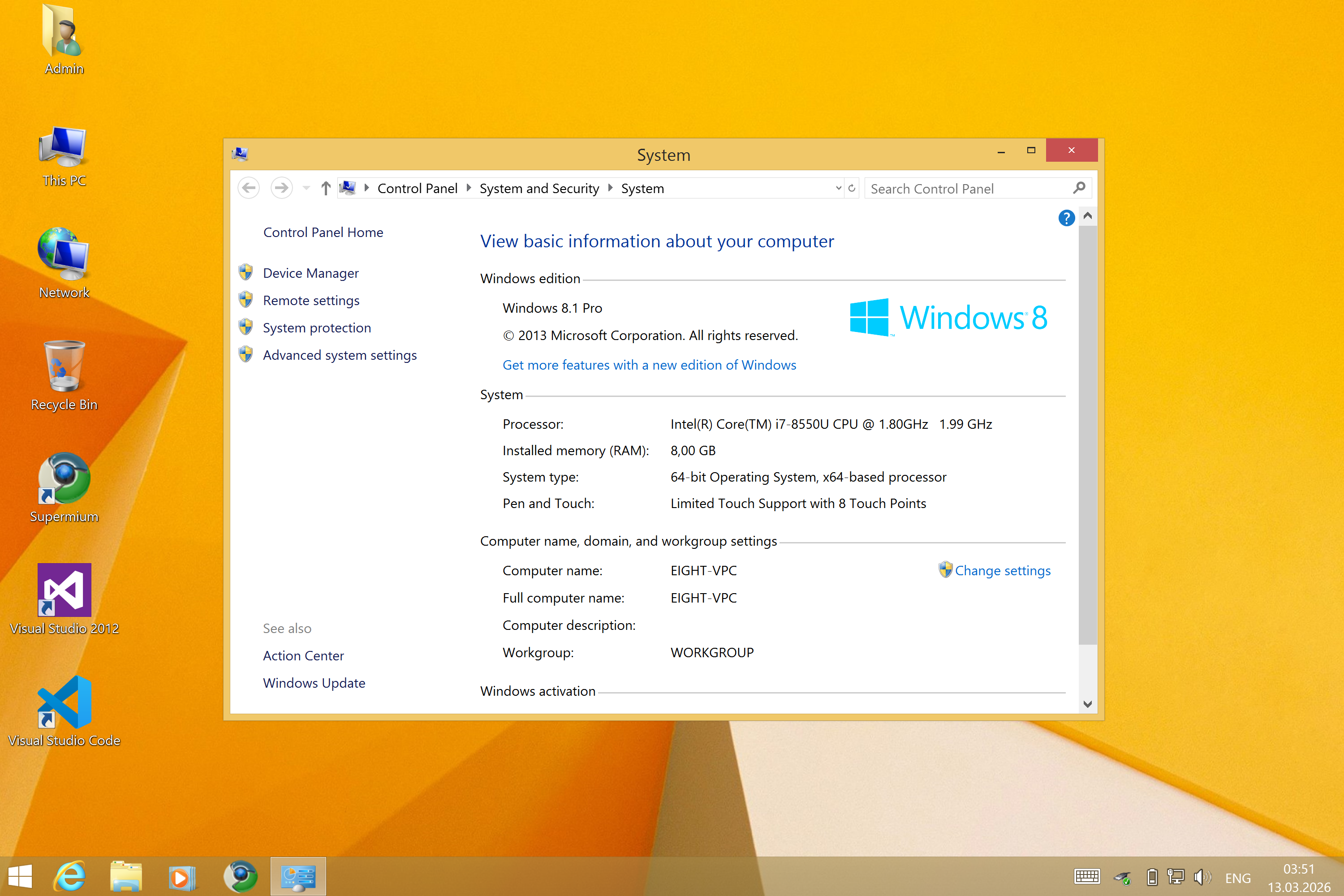Select the Network desktop icon
The width and height of the screenshot is (1344, 896).
tap(64, 263)
